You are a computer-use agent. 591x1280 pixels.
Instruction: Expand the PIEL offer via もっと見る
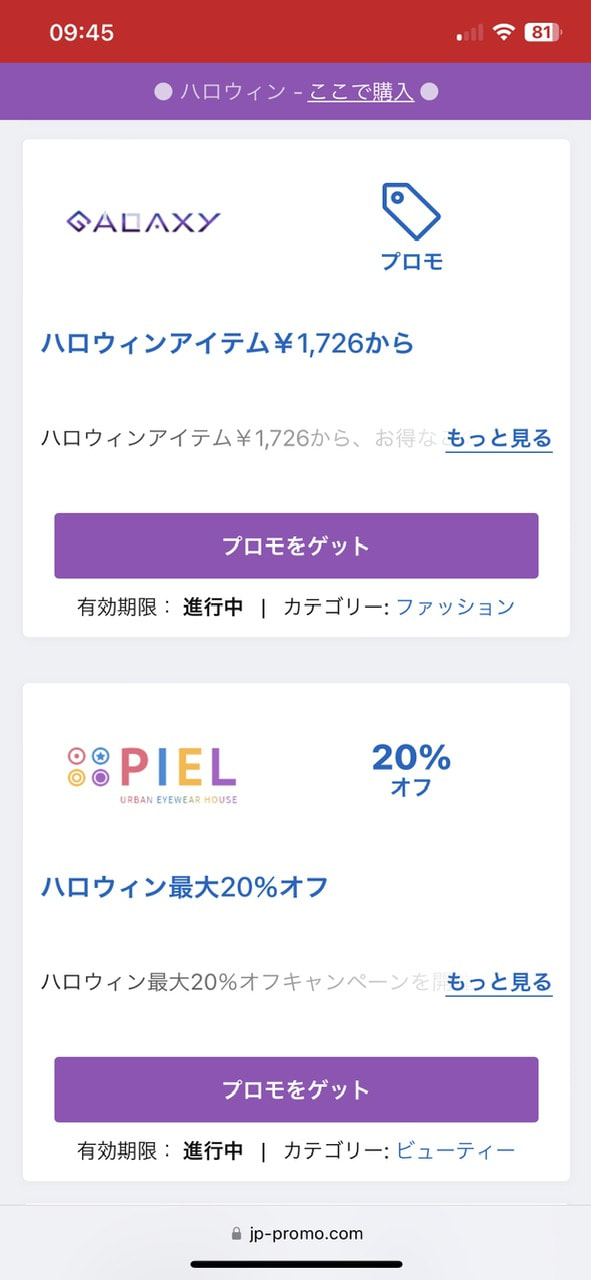tap(497, 983)
